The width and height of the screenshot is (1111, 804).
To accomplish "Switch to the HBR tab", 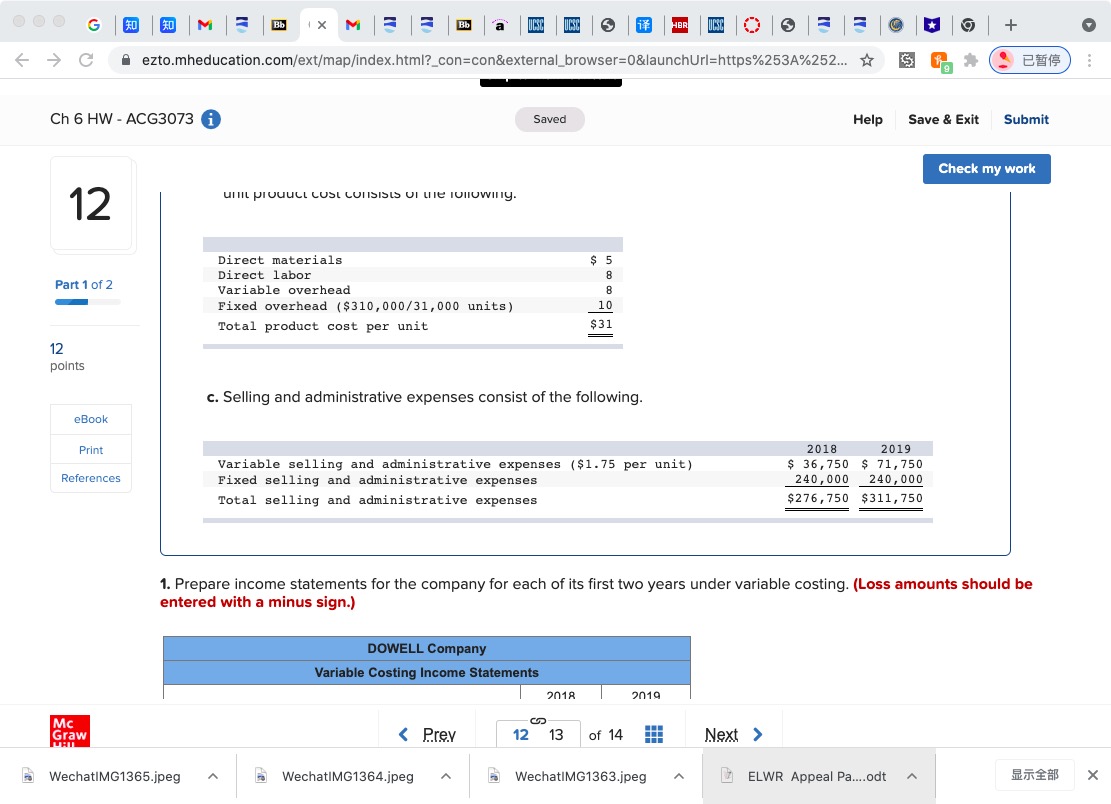I will (x=679, y=25).
